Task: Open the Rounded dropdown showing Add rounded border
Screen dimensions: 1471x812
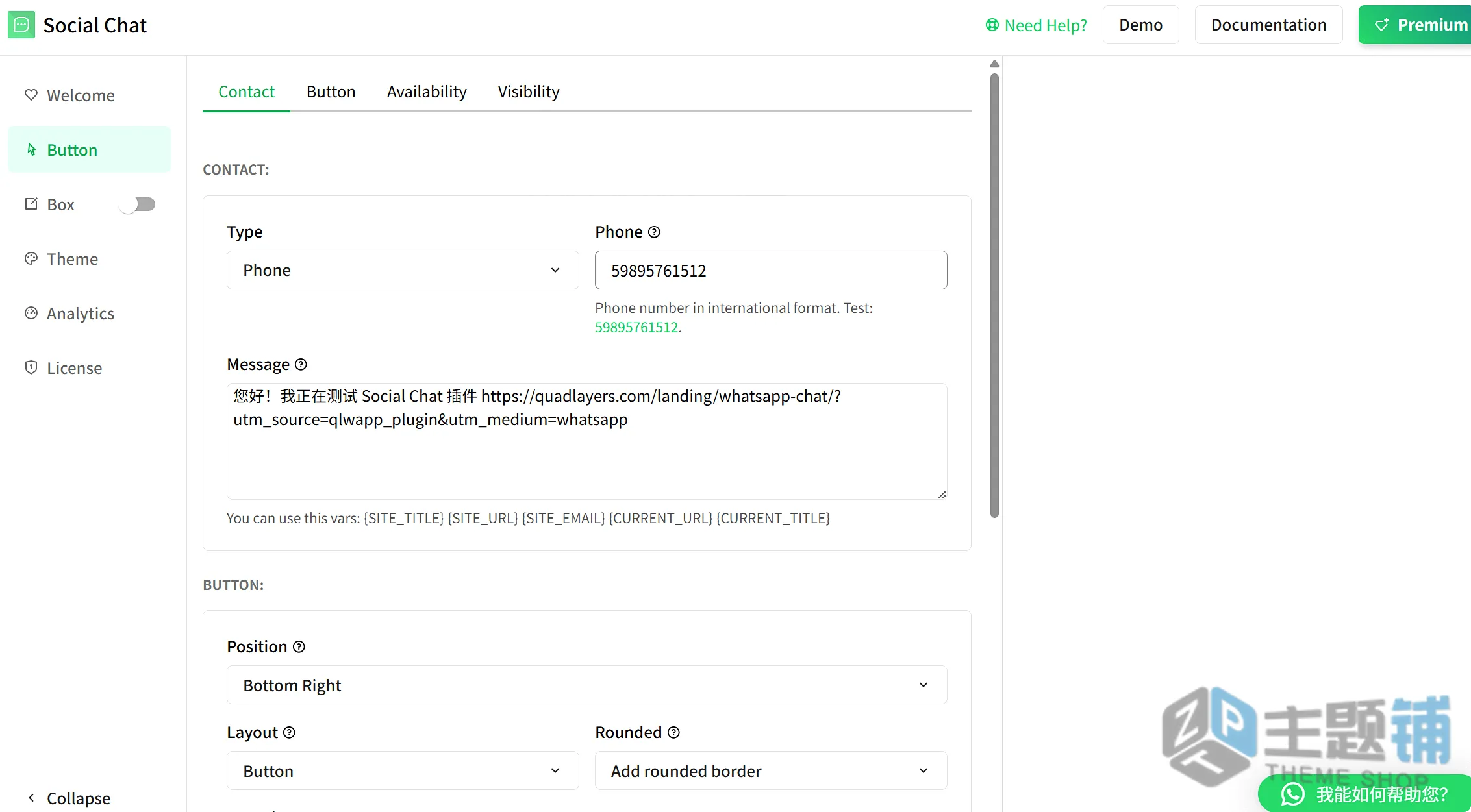Action: (x=771, y=770)
